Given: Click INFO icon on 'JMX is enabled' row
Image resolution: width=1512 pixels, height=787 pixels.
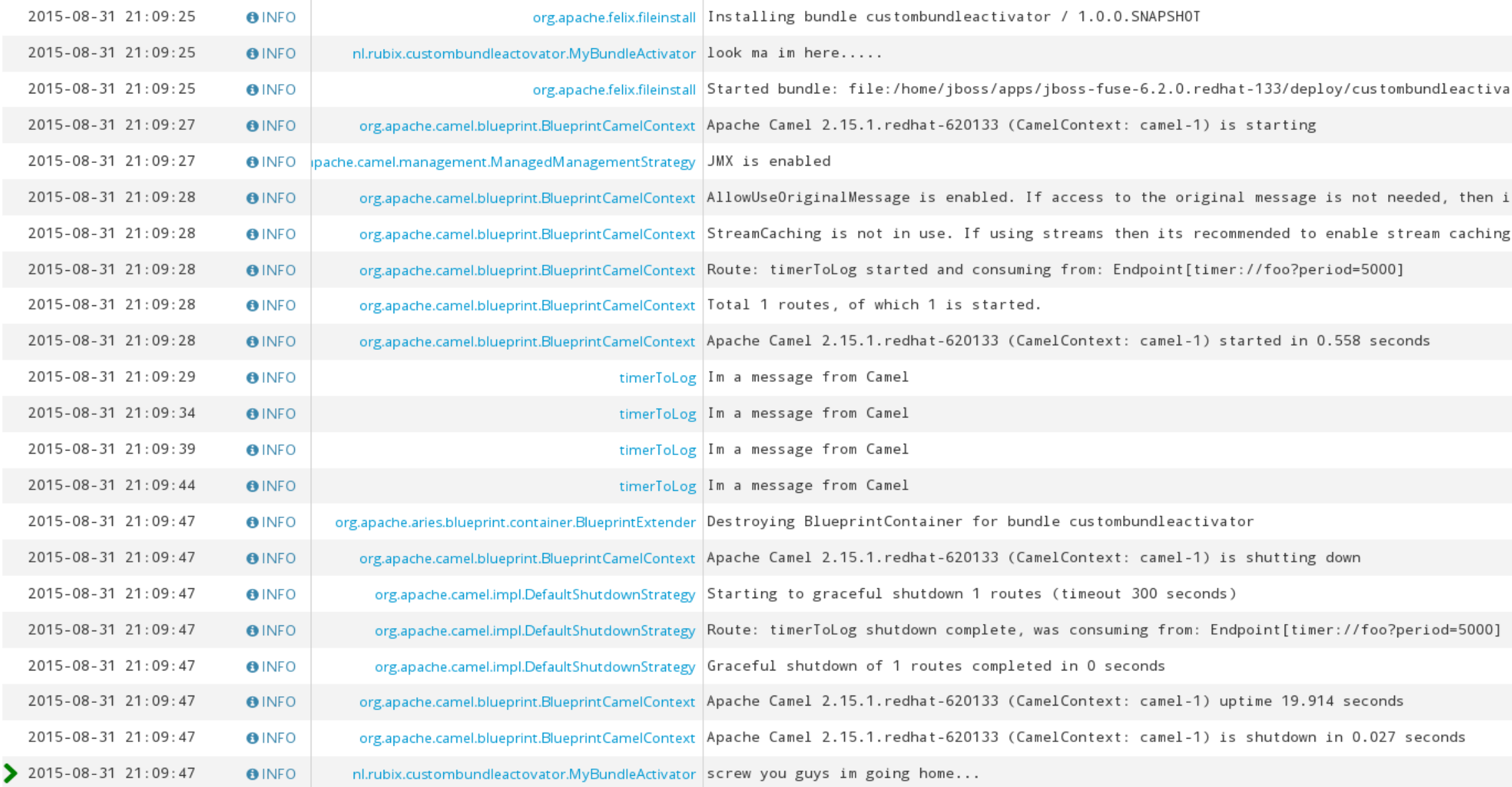Looking at the screenshot, I should click(x=252, y=162).
